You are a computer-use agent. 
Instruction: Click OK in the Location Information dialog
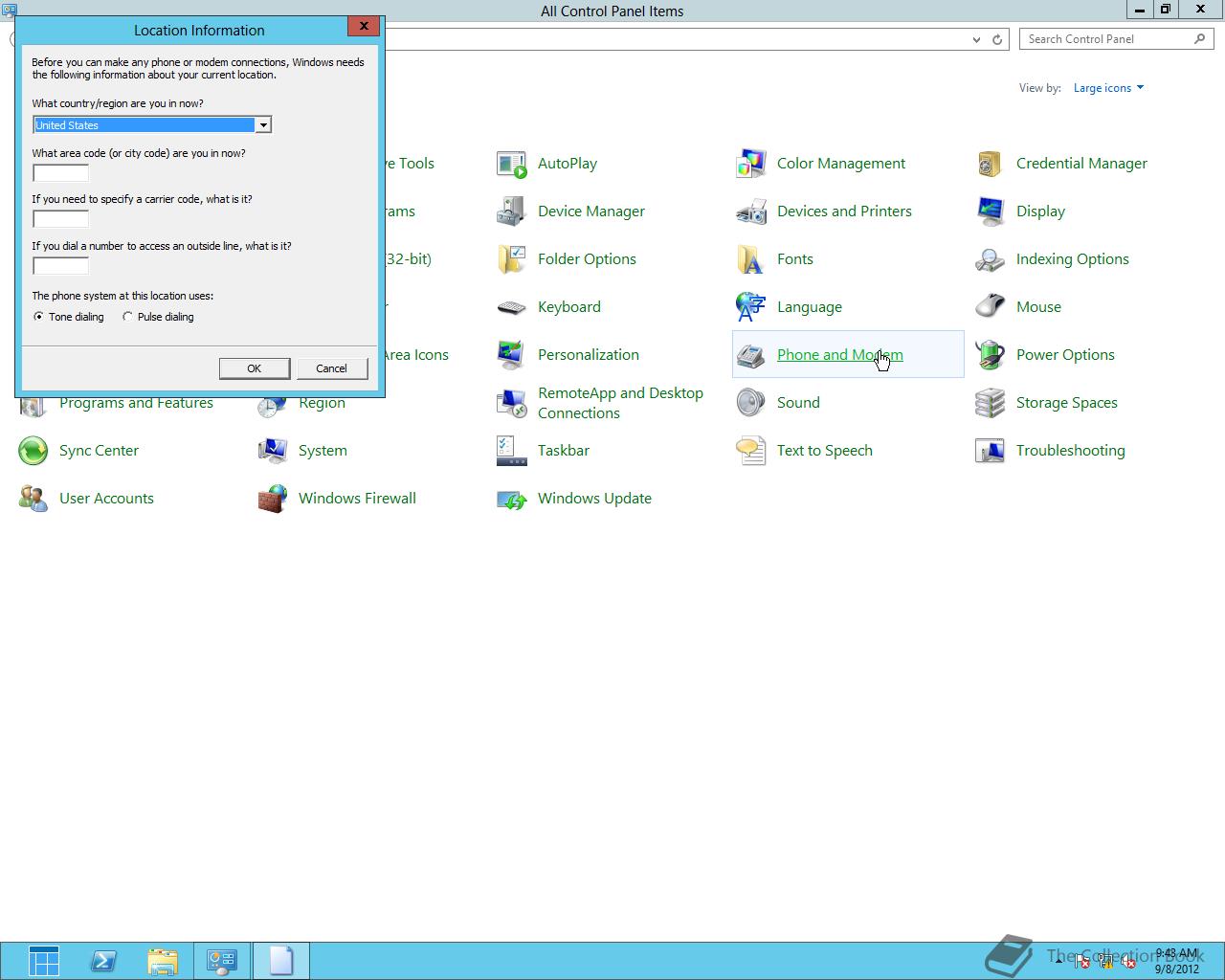point(255,368)
